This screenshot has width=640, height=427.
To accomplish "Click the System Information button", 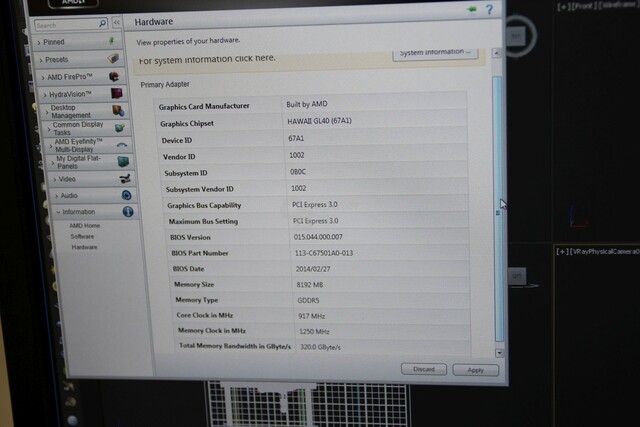I will point(435,53).
